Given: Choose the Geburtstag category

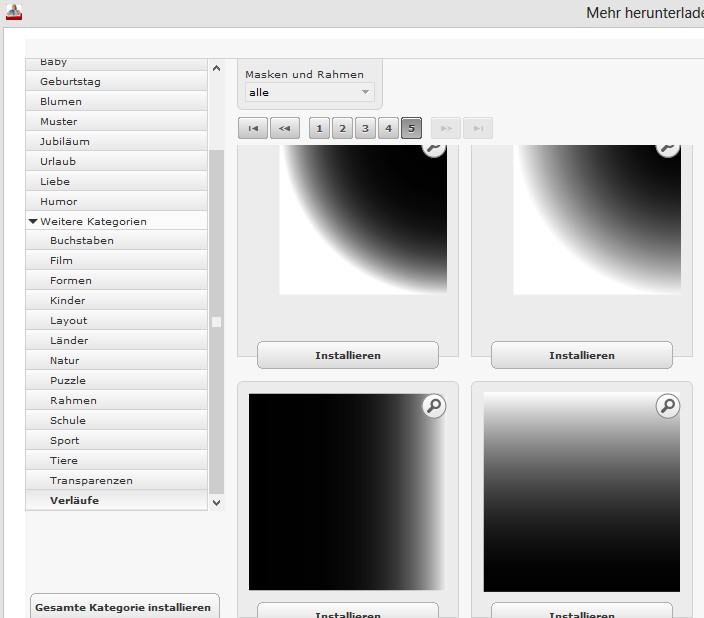Looking at the screenshot, I should 70,81.
